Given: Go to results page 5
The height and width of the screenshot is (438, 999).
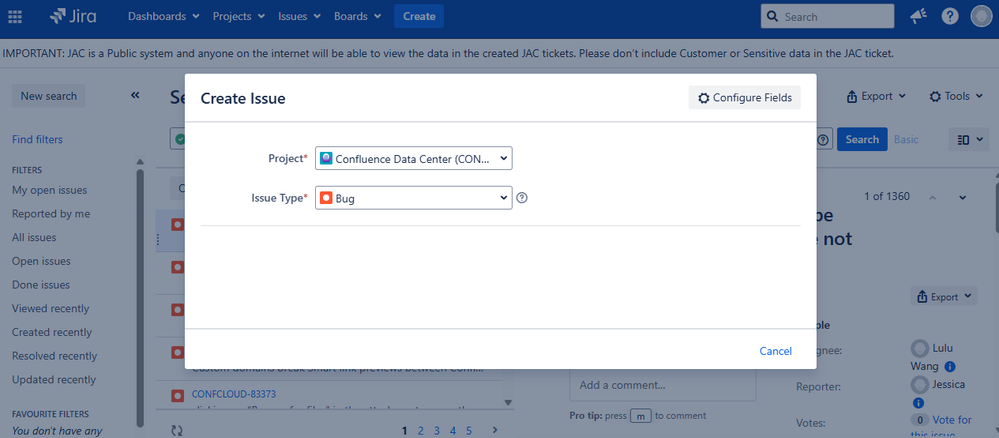Looking at the screenshot, I should tap(469, 430).
